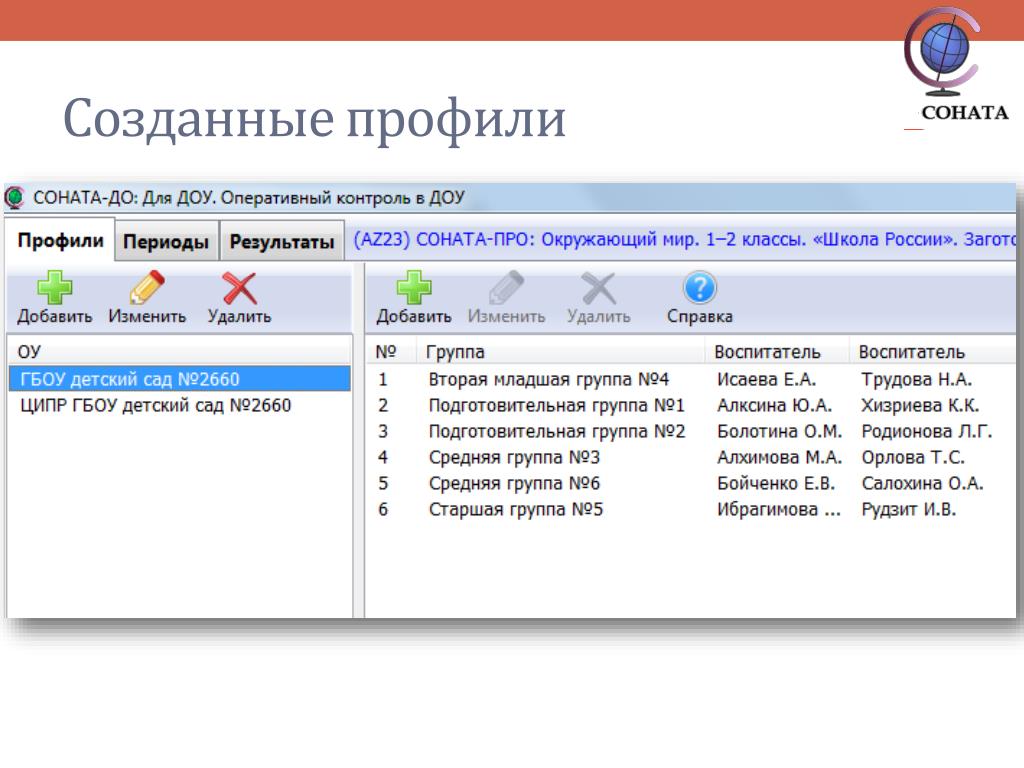
Task: Switch to the Профили tab
Action: pyautogui.click(x=60, y=240)
